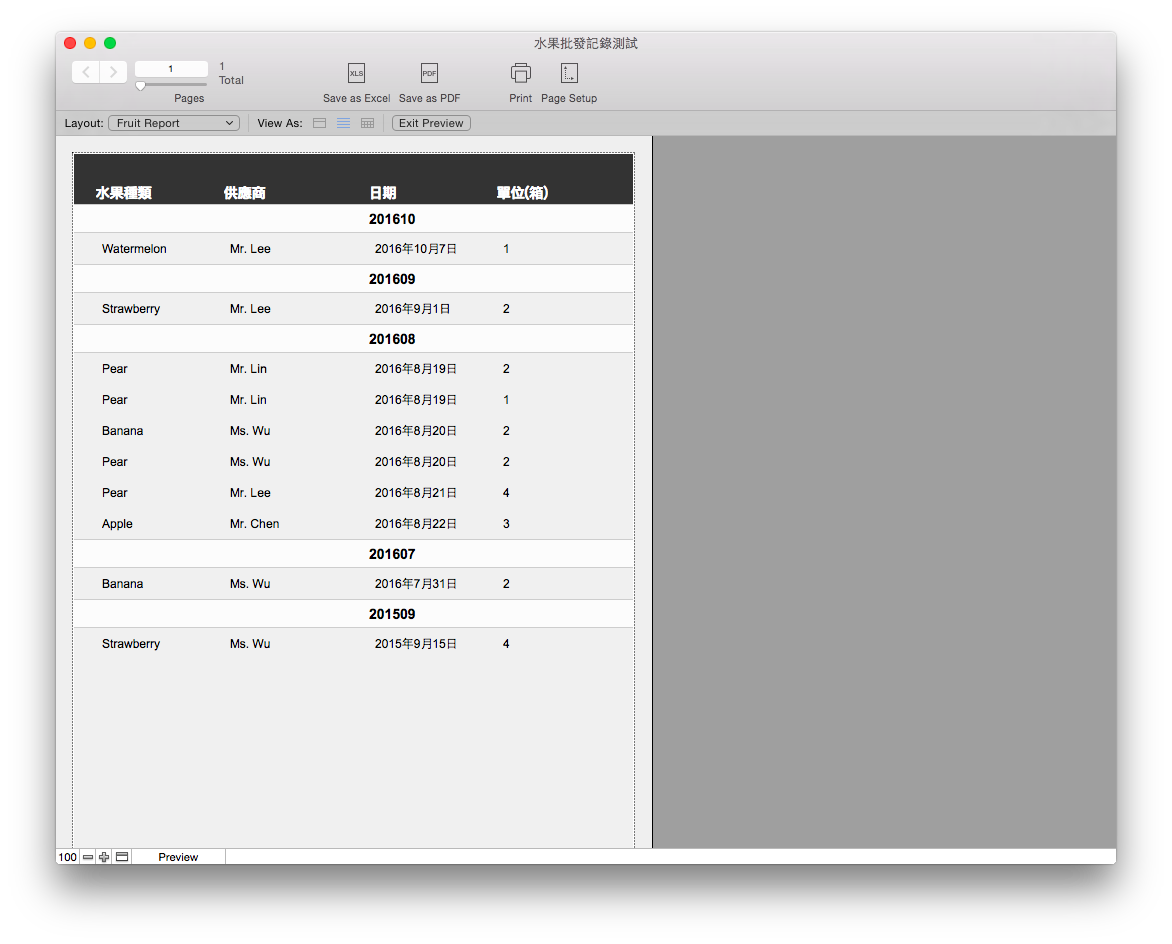Zoom in using plus icon in status bar
Viewport: 1172px width, 944px height.
pos(104,857)
